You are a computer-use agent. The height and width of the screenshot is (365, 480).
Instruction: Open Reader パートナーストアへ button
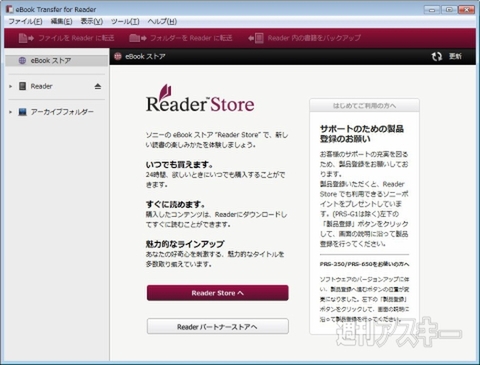point(218,326)
